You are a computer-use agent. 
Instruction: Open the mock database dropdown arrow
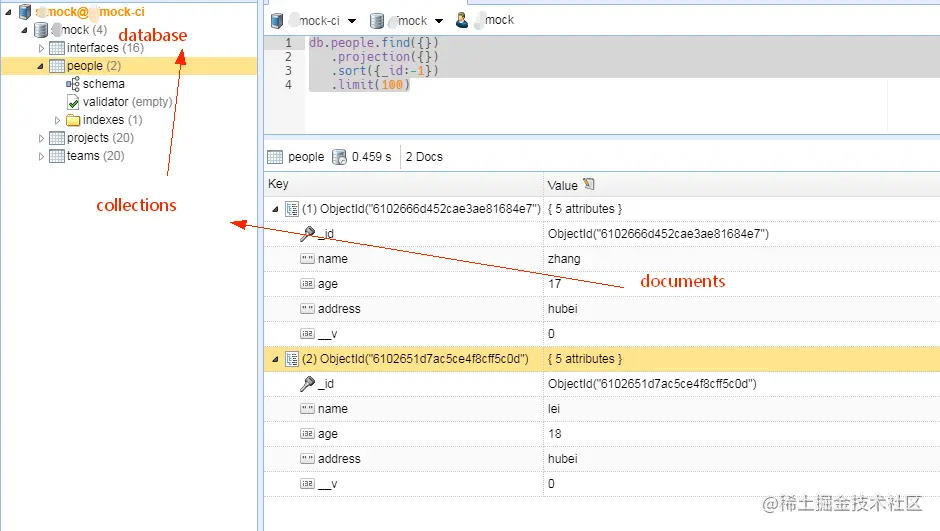[x=439, y=21]
